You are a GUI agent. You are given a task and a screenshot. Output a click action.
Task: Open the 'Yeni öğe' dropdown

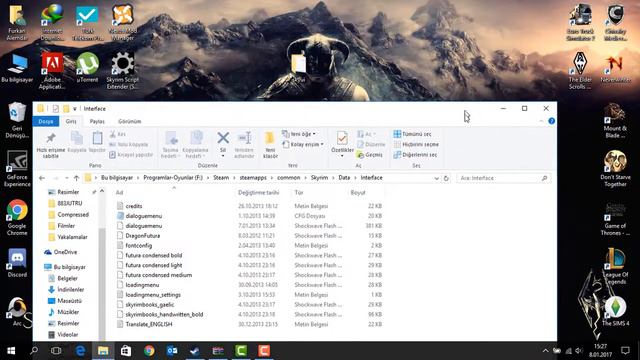pyautogui.click(x=299, y=134)
